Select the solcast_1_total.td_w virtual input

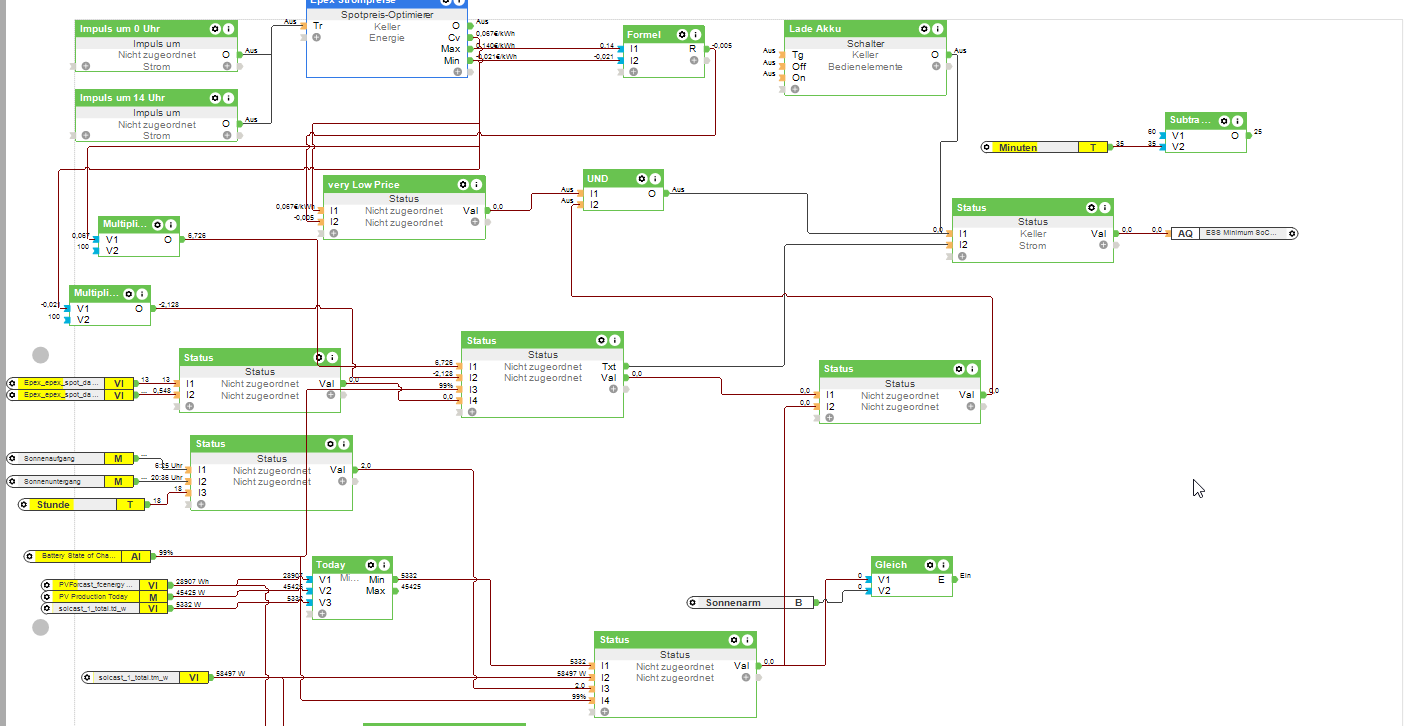point(105,608)
